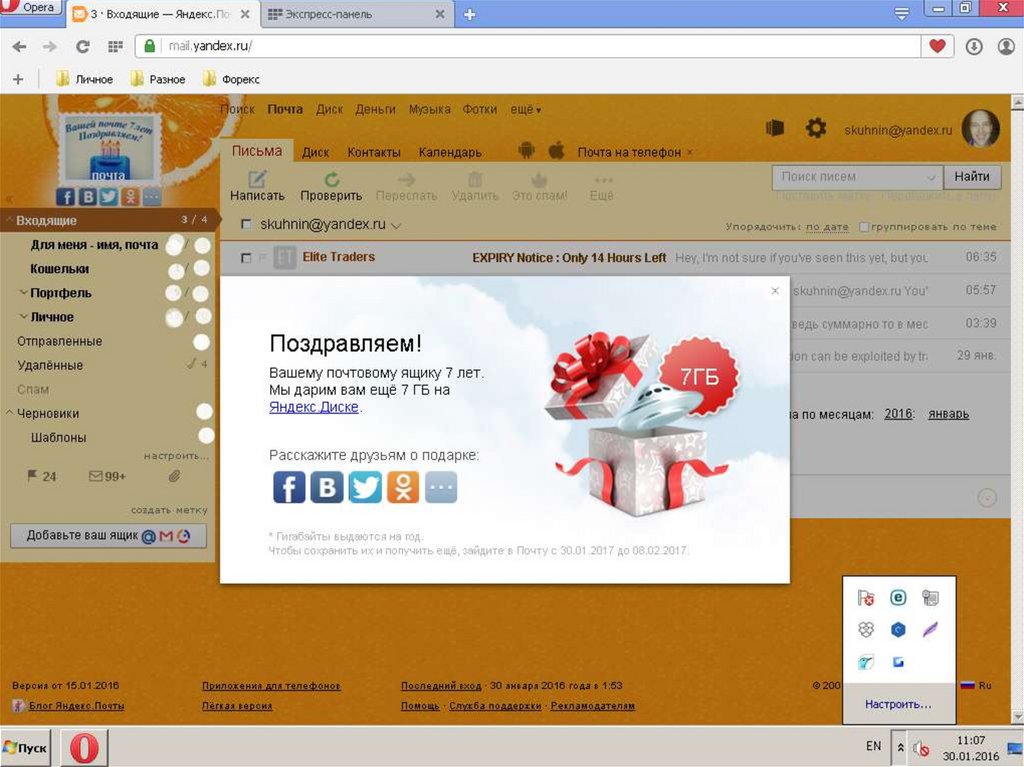This screenshot has height=767, width=1024.
Task: Collapse the Личное mail folder
Action: [x=24, y=316]
